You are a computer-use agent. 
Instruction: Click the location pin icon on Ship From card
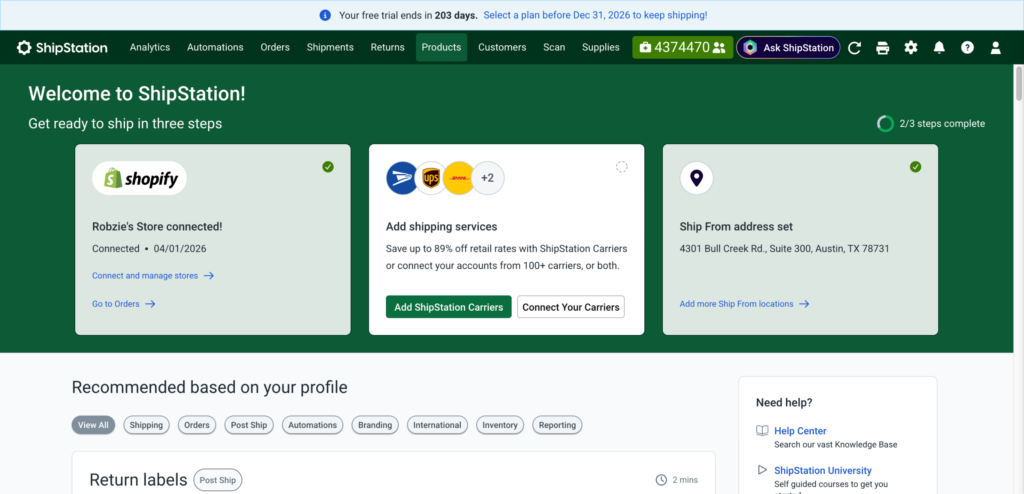point(696,178)
